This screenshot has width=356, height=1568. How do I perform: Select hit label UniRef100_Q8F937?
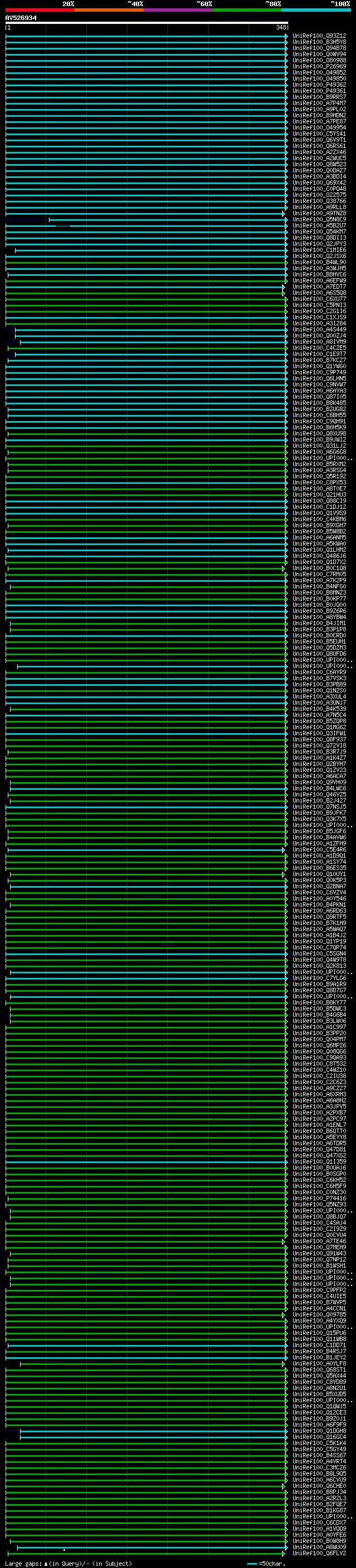pos(319,740)
